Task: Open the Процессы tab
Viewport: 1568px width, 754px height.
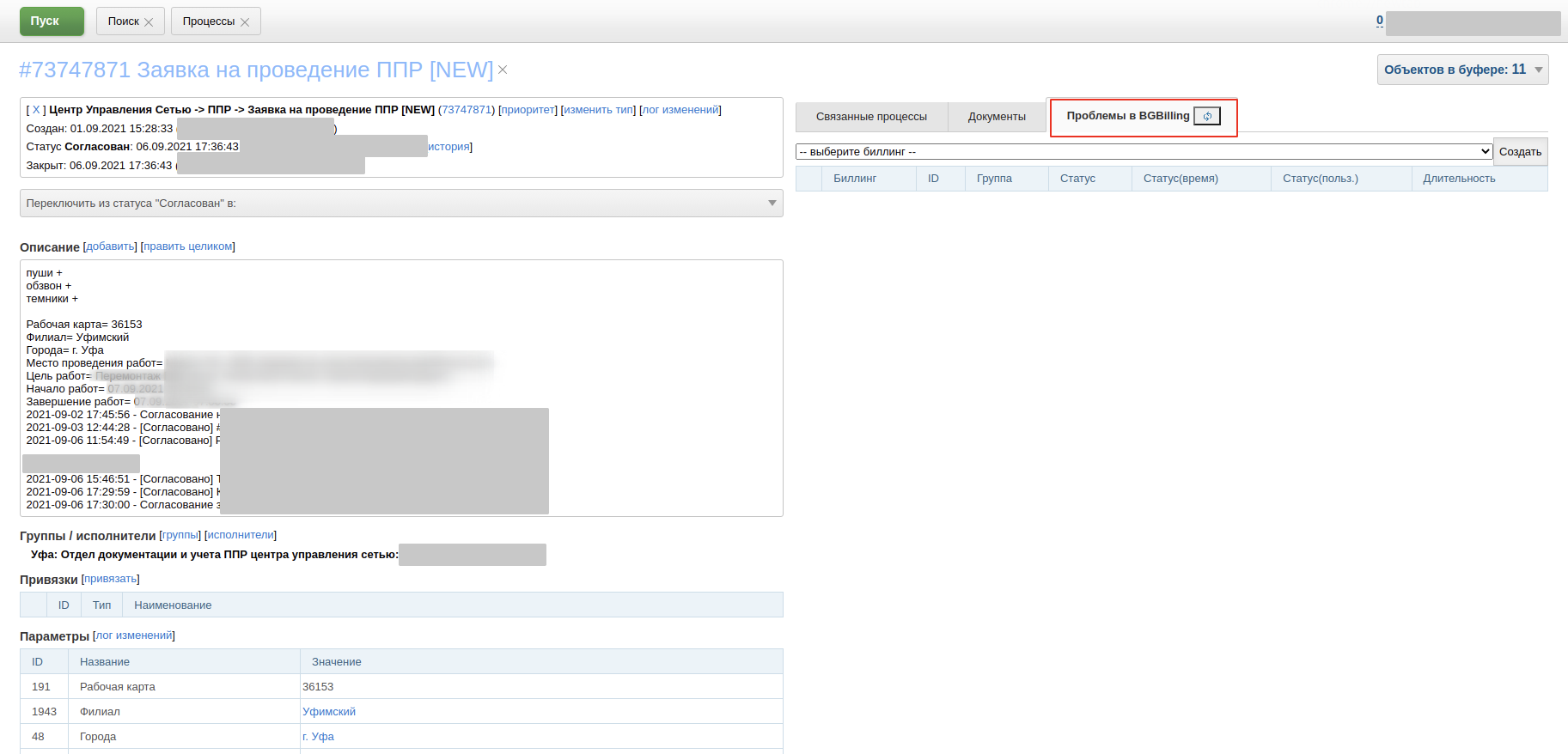Action: point(209,21)
